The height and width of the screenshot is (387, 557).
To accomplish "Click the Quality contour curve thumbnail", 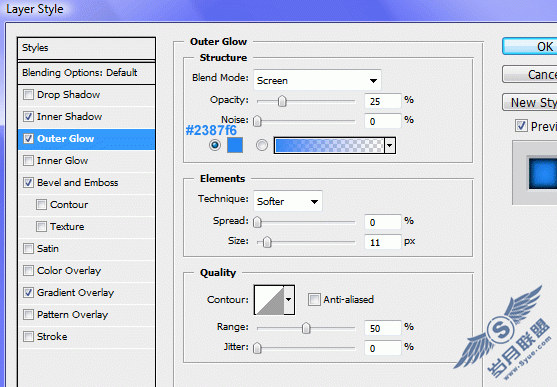I will 269,300.
